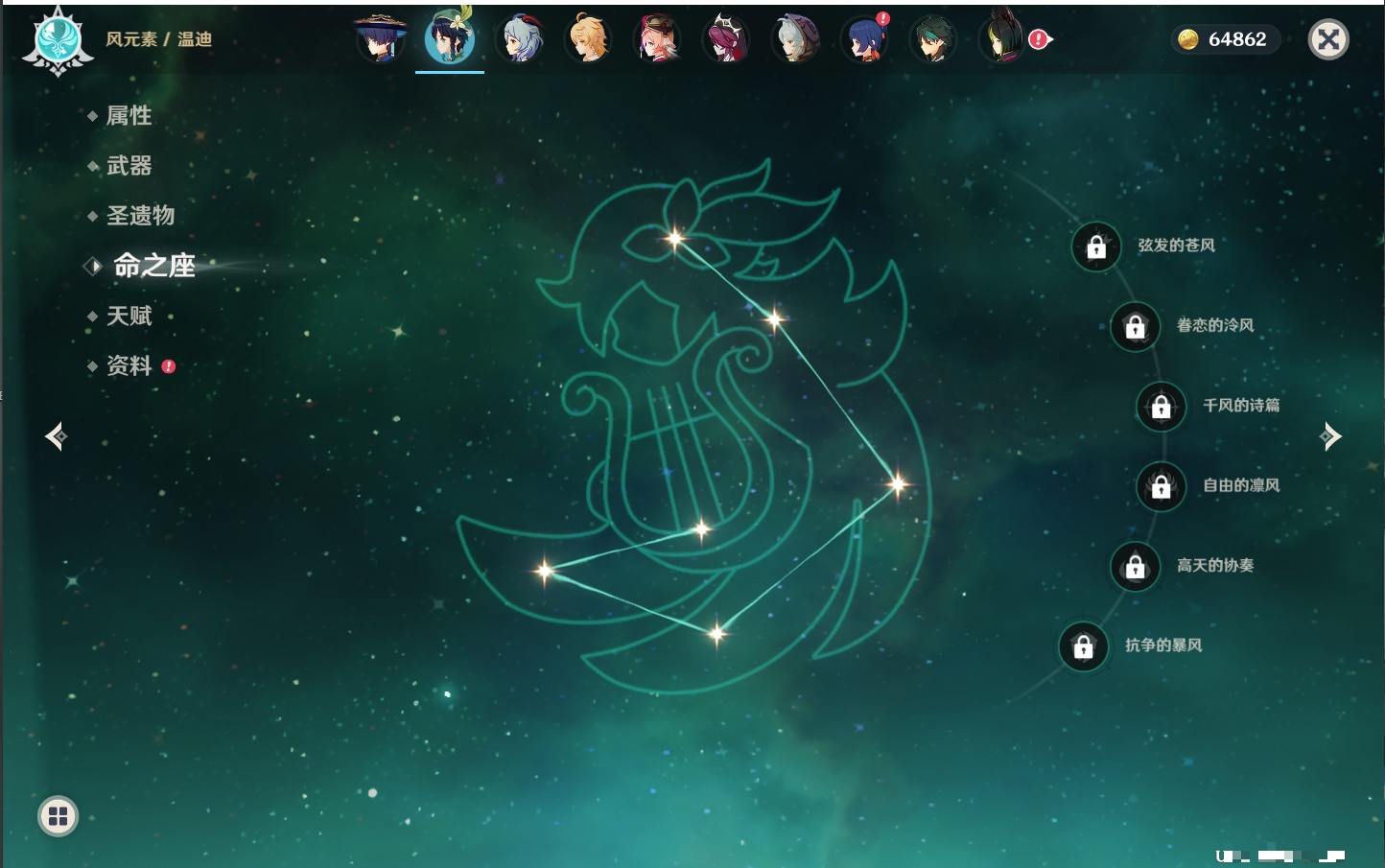Open the grid menu button at bottom left
Image resolution: width=1385 pixels, height=868 pixels.
click(x=58, y=816)
